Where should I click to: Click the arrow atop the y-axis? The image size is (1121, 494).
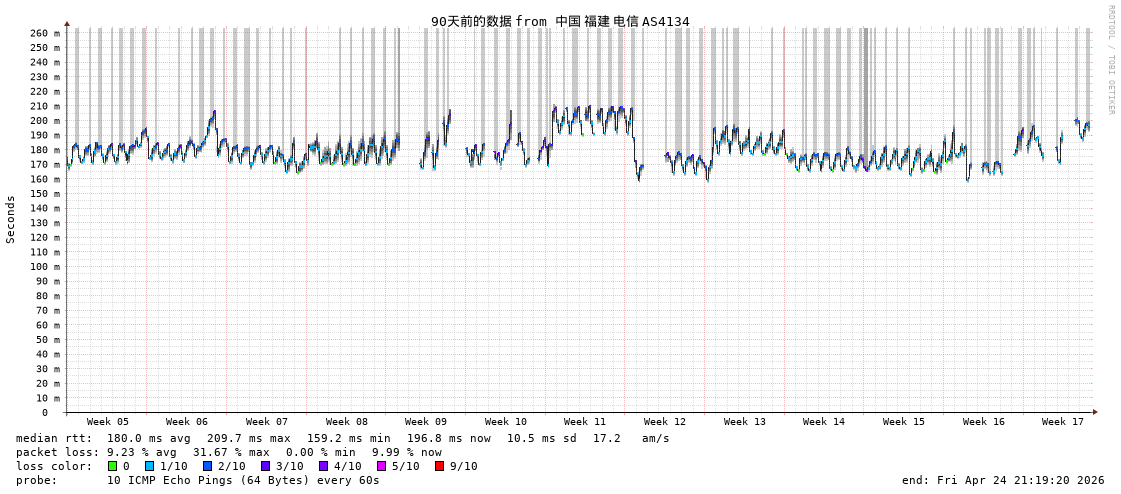click(x=67, y=23)
